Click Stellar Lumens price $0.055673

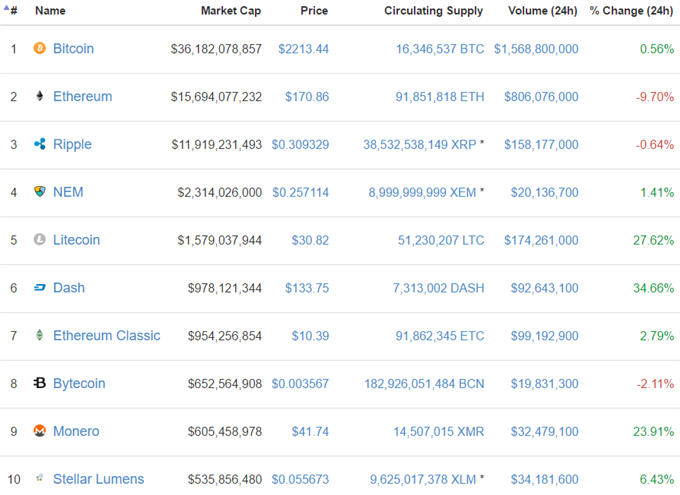(300, 479)
